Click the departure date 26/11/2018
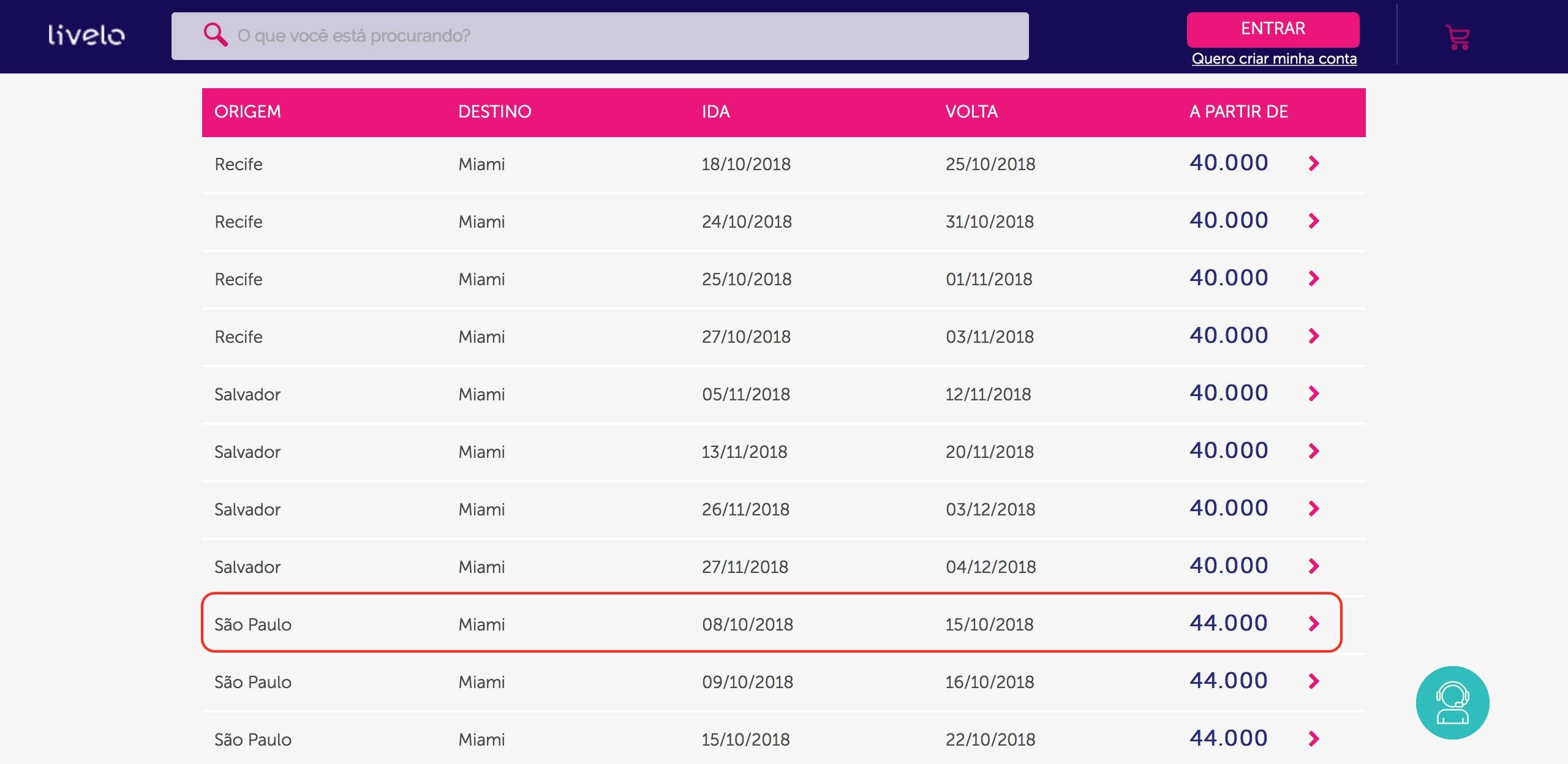The width and height of the screenshot is (1568, 764). point(745,509)
